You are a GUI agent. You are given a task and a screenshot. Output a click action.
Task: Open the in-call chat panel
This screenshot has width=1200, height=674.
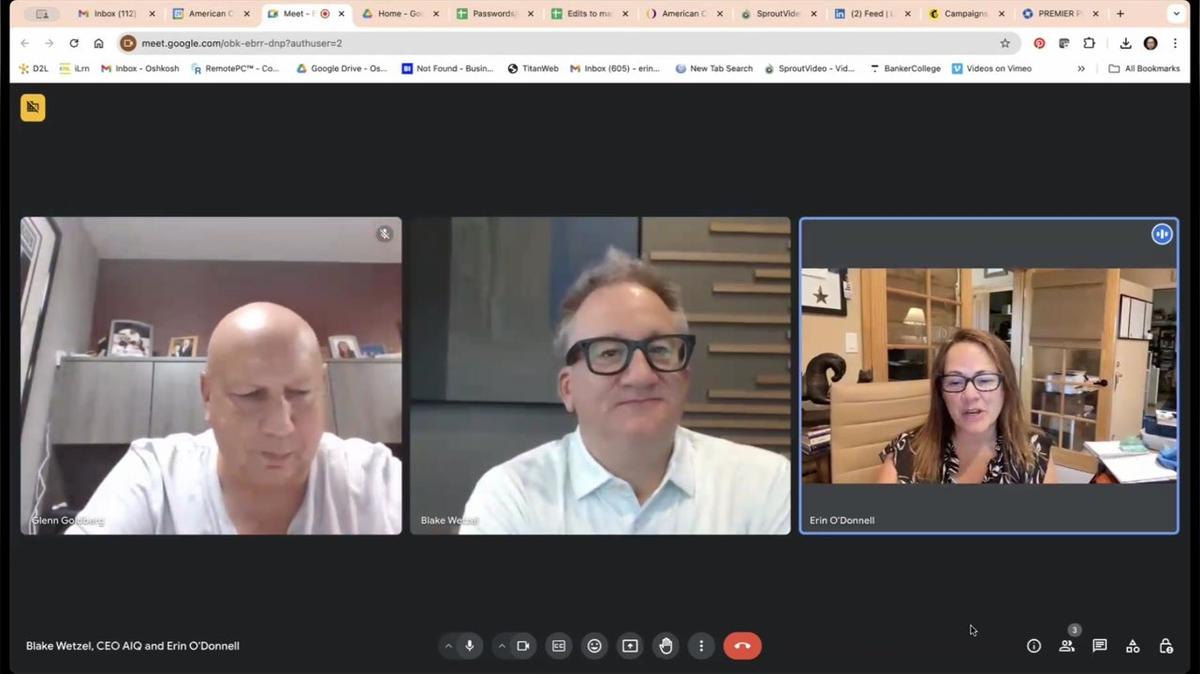click(x=1100, y=646)
